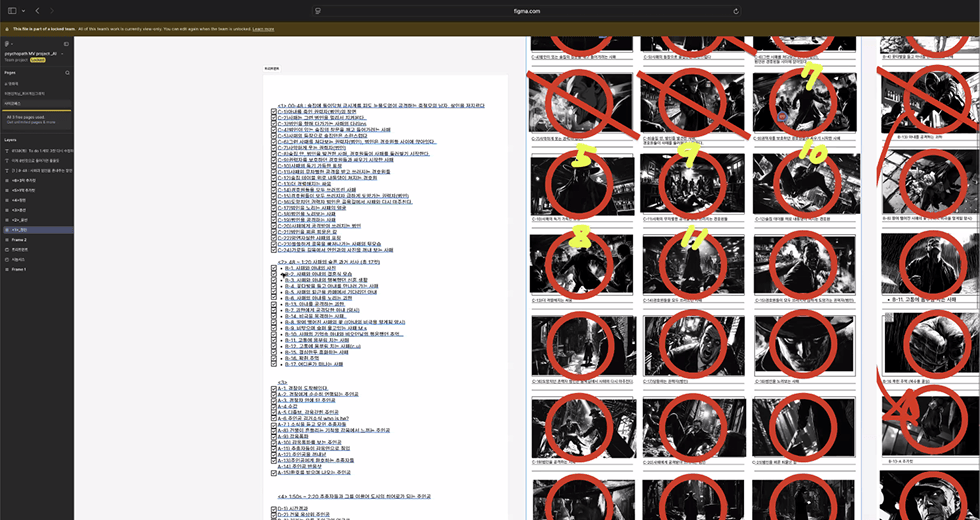Viewport: 980px width, 520px height.
Task: Toggle the checkbox for item A-15)
Action: point(274,473)
